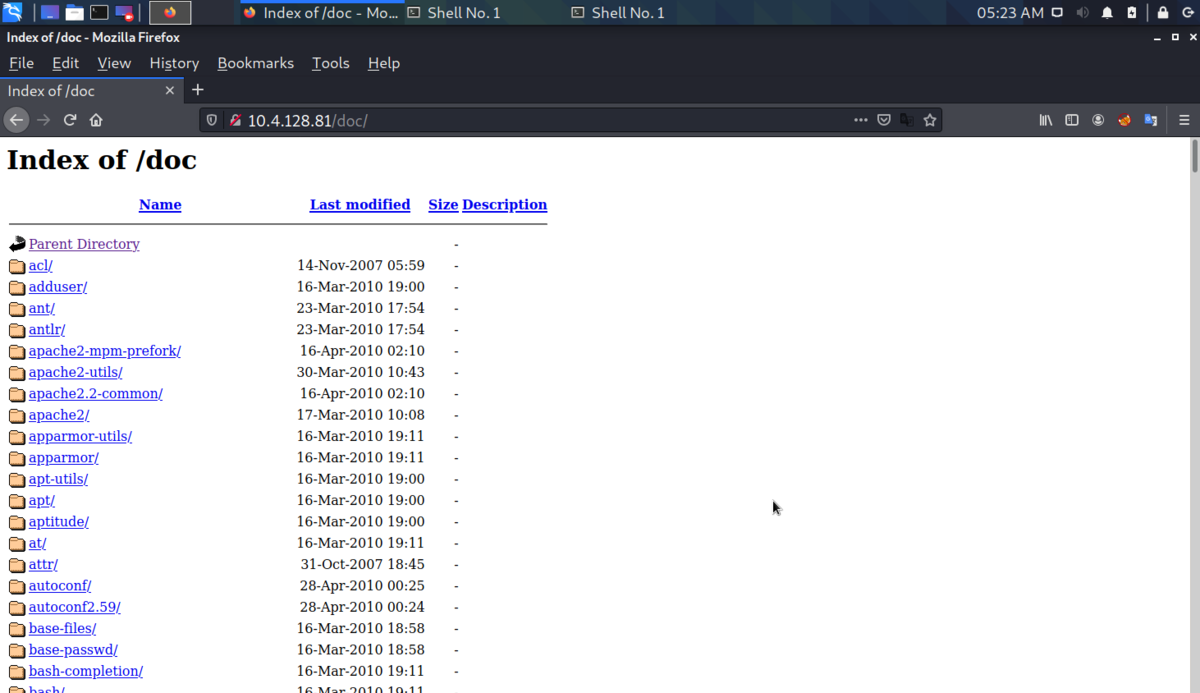Lock the screen via padlock icon
Screen dimensions: 1200x693
1163,13
